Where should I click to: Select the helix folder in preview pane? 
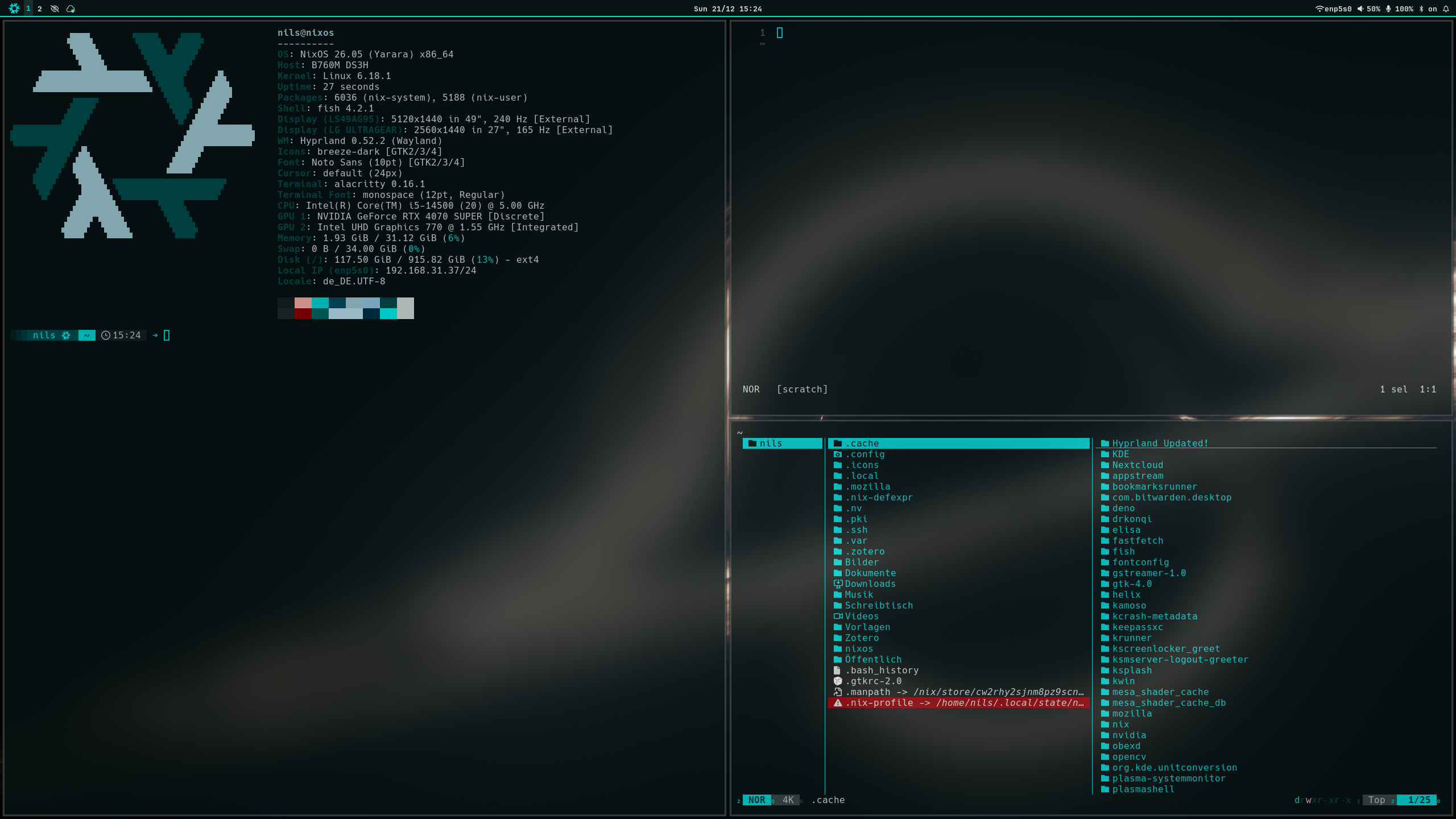click(x=1126, y=594)
